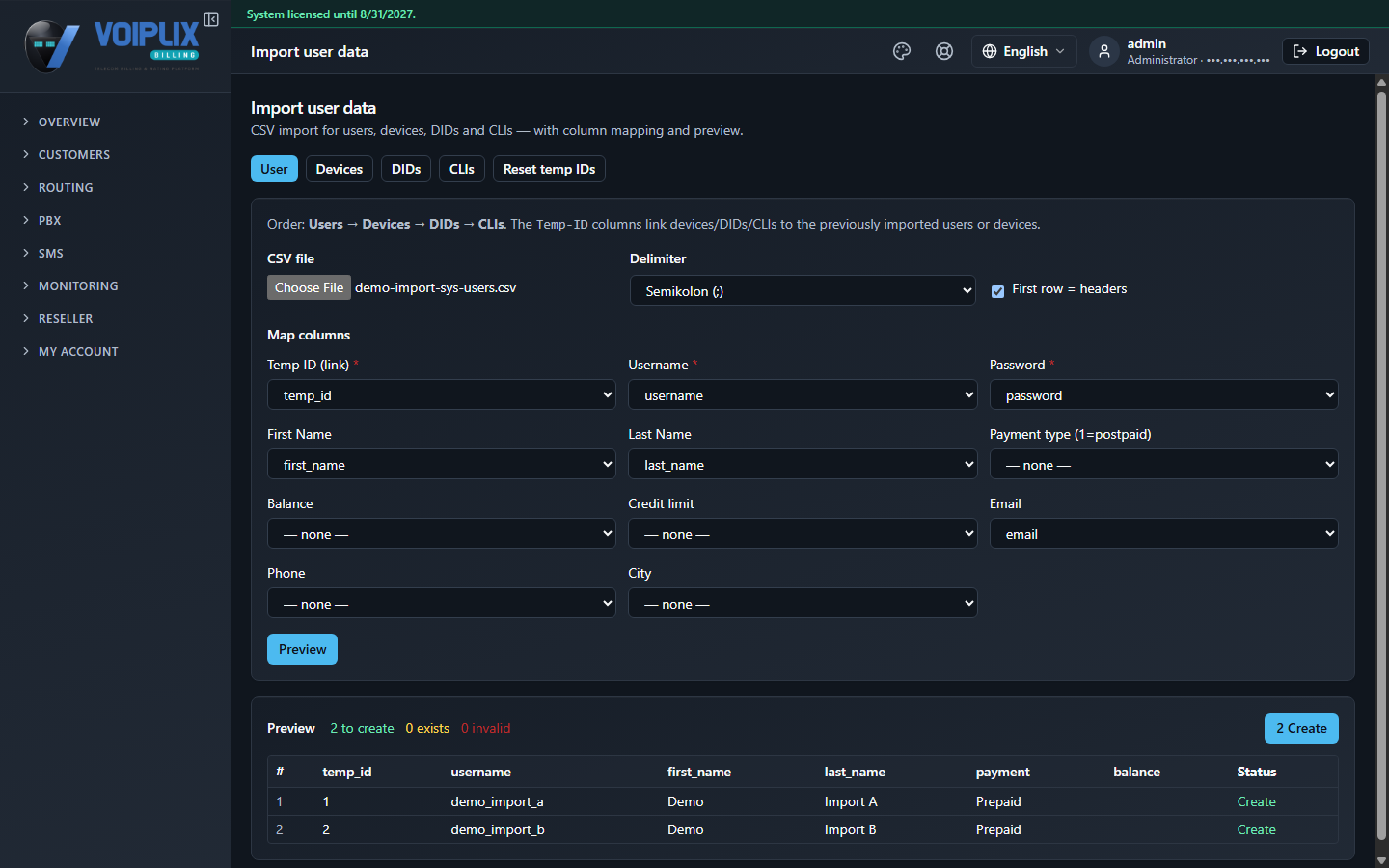Image resolution: width=1389 pixels, height=868 pixels.
Task: Open the theme palette icon
Action: [902, 51]
